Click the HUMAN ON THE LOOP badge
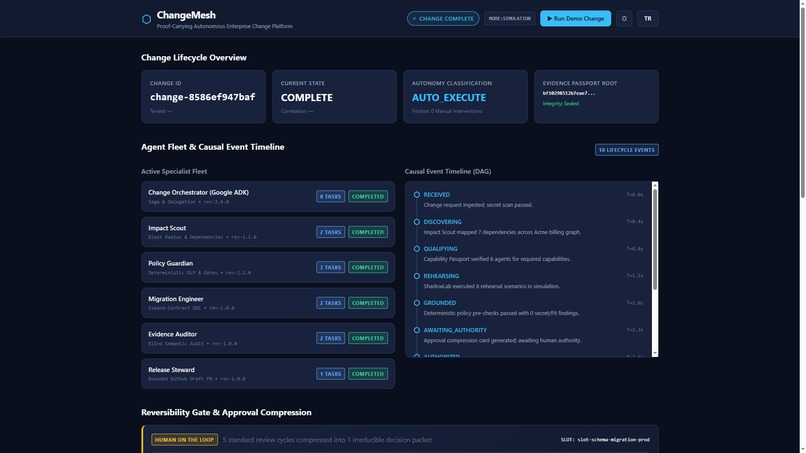 coord(185,440)
